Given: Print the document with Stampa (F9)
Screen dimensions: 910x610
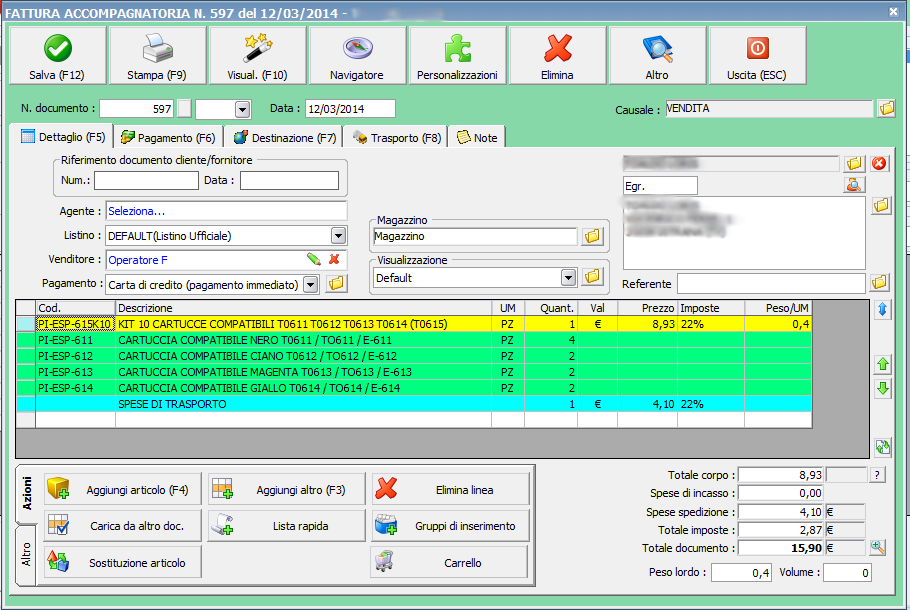Looking at the screenshot, I should 157,56.
